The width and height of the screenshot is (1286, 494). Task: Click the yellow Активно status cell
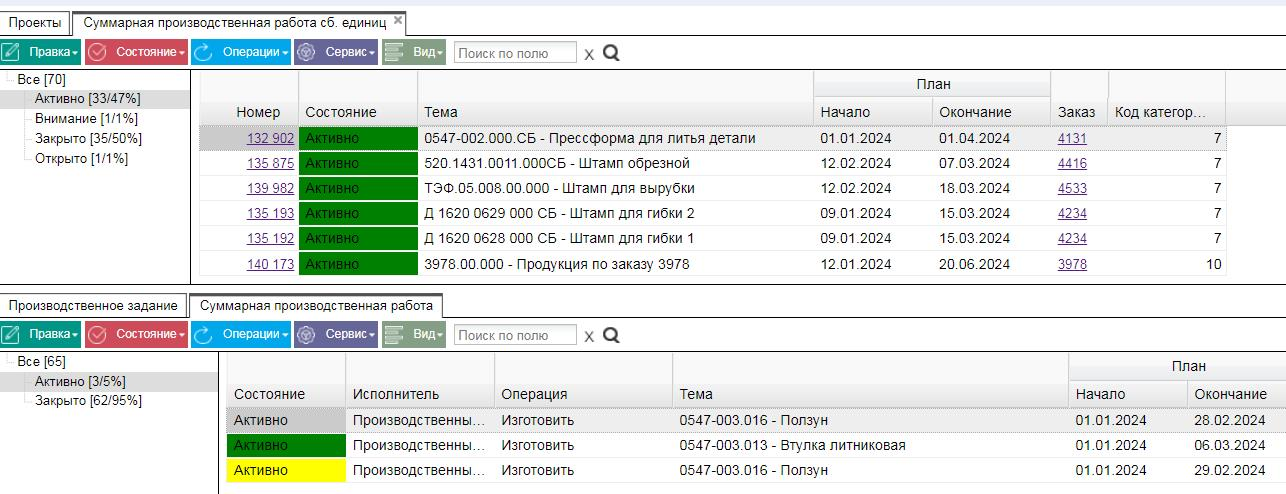pos(286,471)
